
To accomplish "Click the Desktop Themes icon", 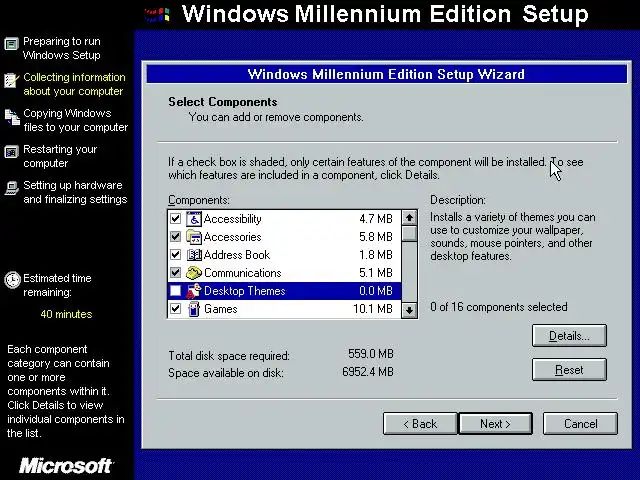I will pos(194,291).
